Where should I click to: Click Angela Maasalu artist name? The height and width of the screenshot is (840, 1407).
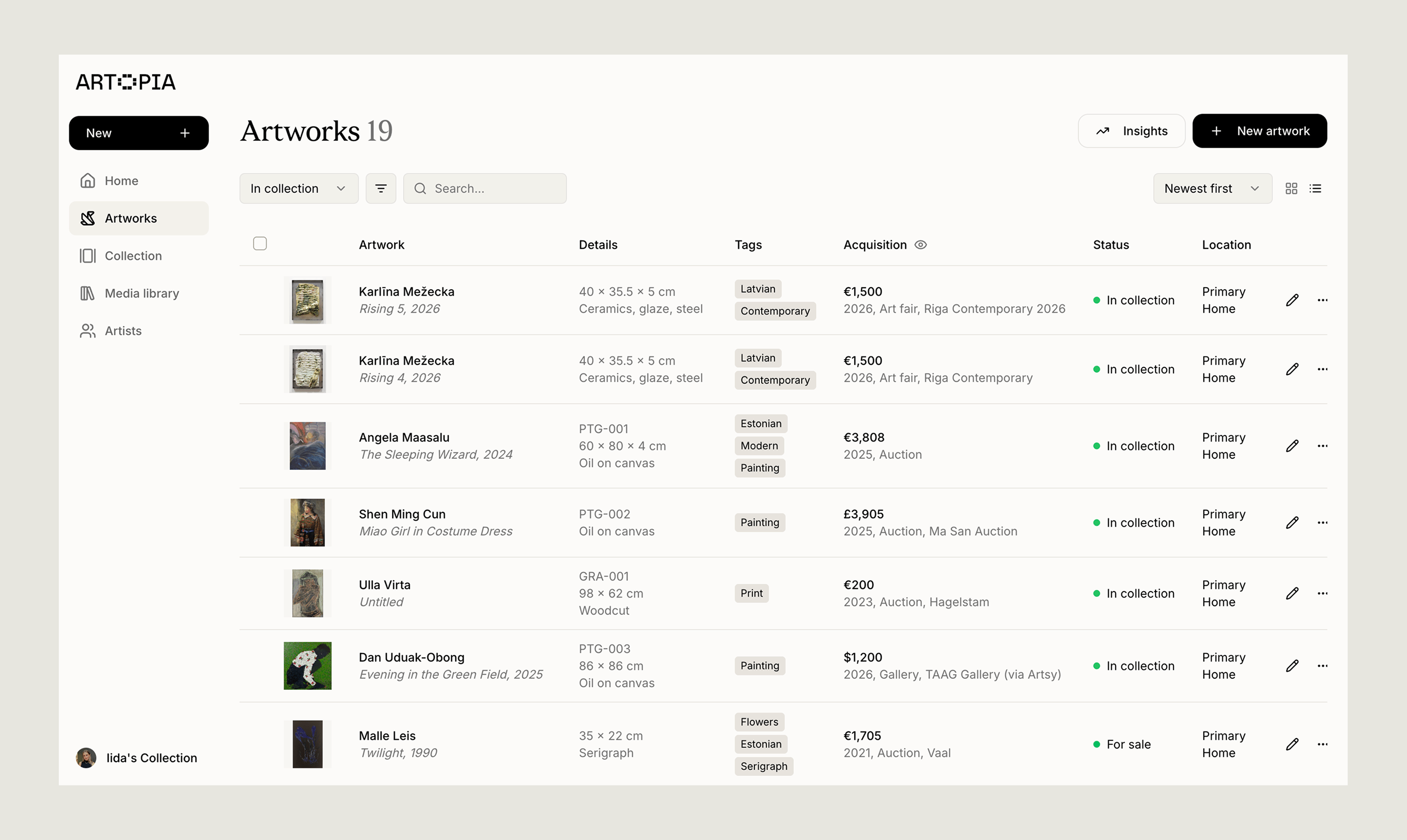(x=404, y=437)
